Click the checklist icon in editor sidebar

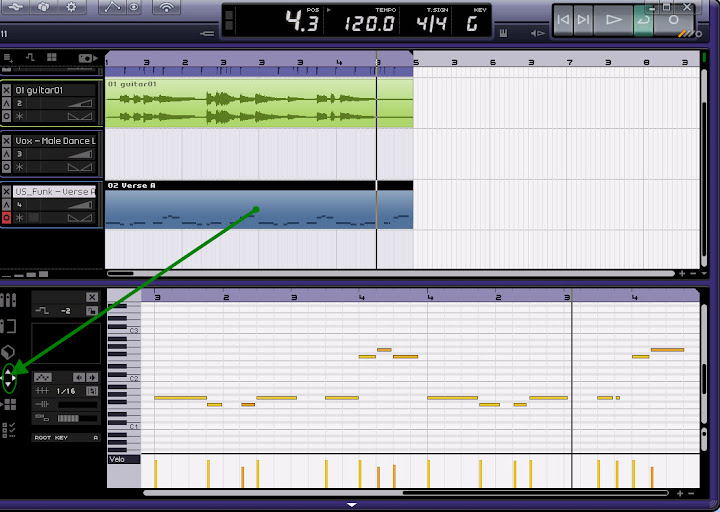click(9, 430)
